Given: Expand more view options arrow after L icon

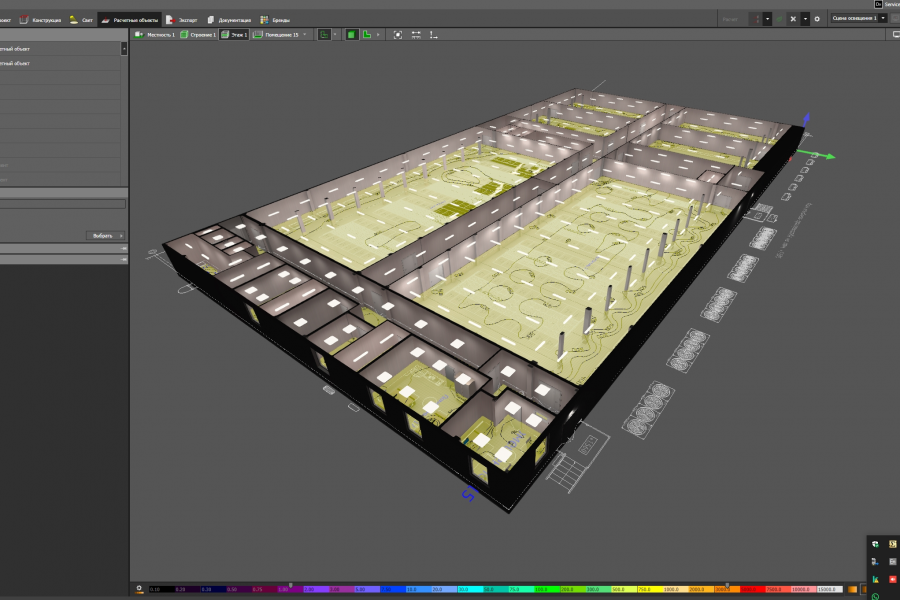Looking at the screenshot, I should click(x=378, y=35).
